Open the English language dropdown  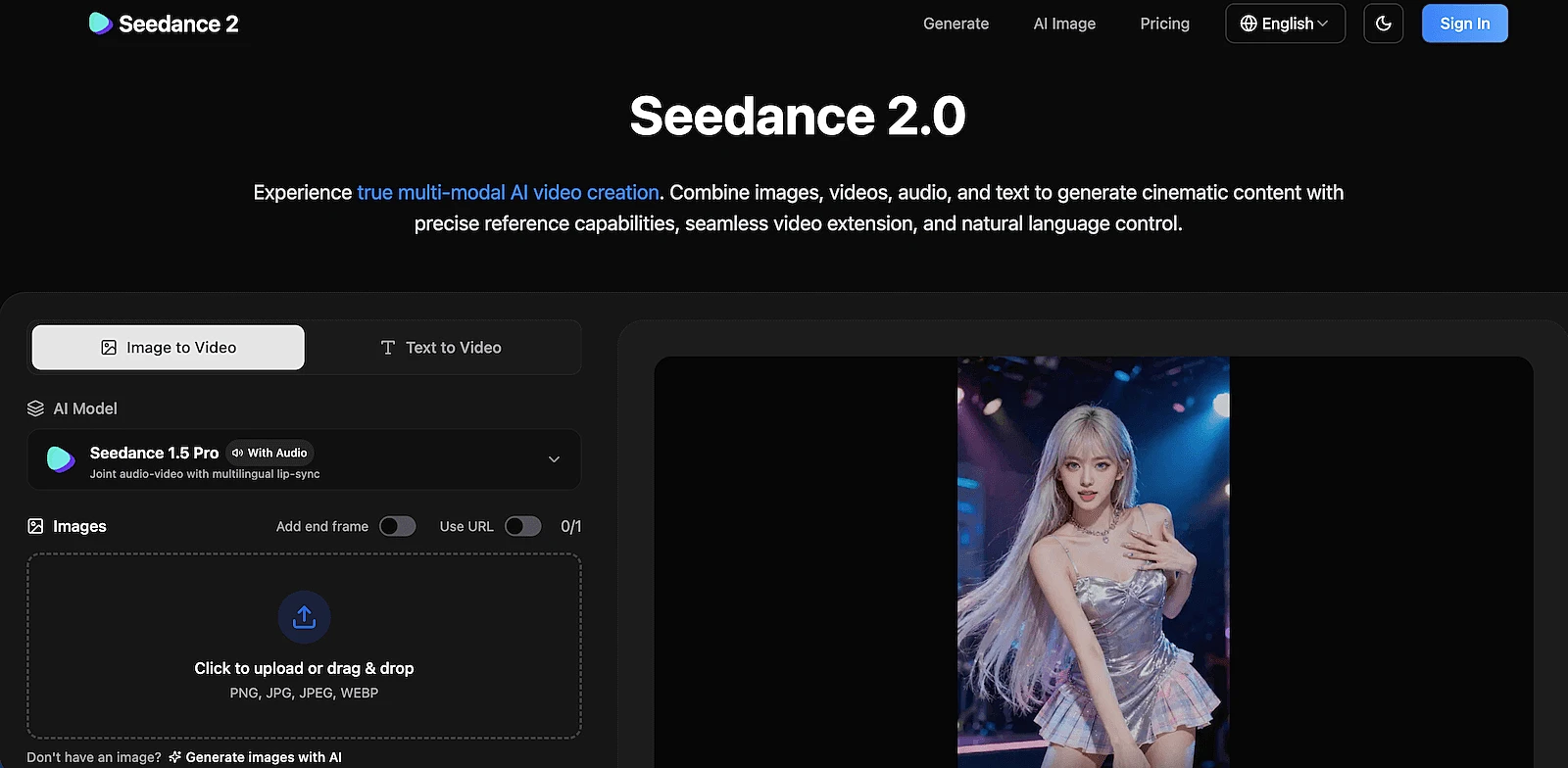pyautogui.click(x=1285, y=24)
